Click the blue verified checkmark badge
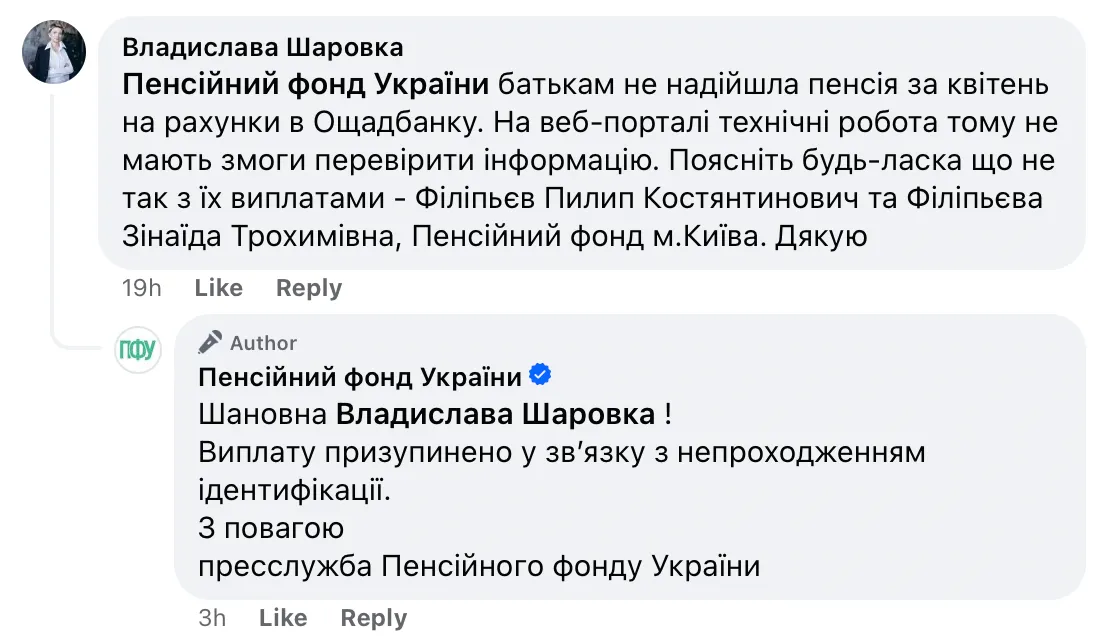Viewport: 1100px width, 636px height. tap(541, 376)
